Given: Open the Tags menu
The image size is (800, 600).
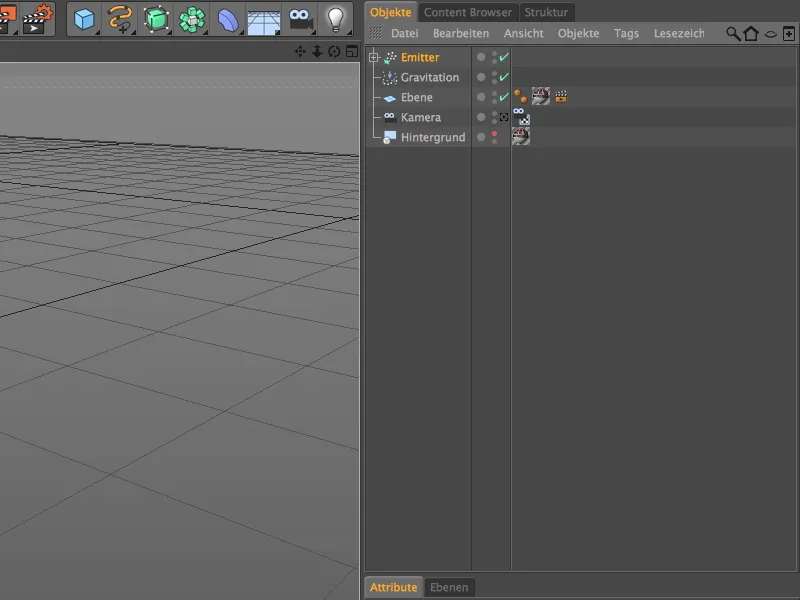Looking at the screenshot, I should coord(626,33).
